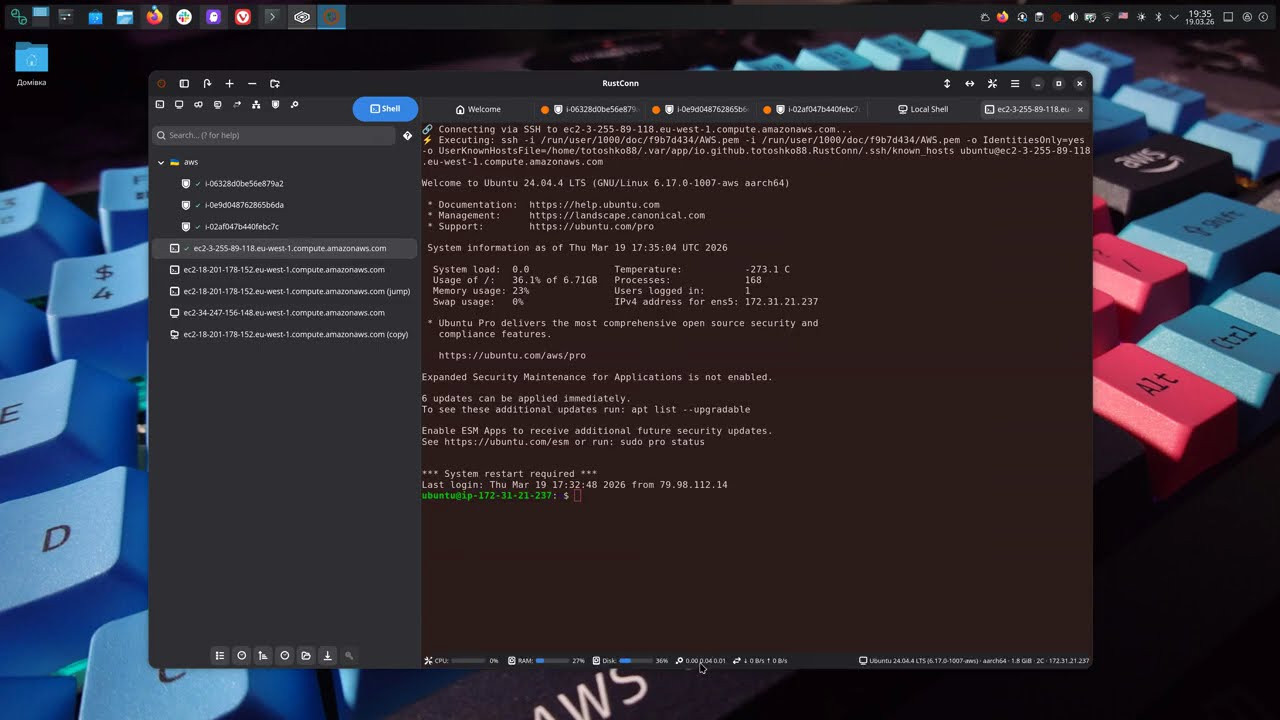1280x720 pixels.
Task: Click the plus icon to add a connection
Action: pyautogui.click(x=229, y=84)
